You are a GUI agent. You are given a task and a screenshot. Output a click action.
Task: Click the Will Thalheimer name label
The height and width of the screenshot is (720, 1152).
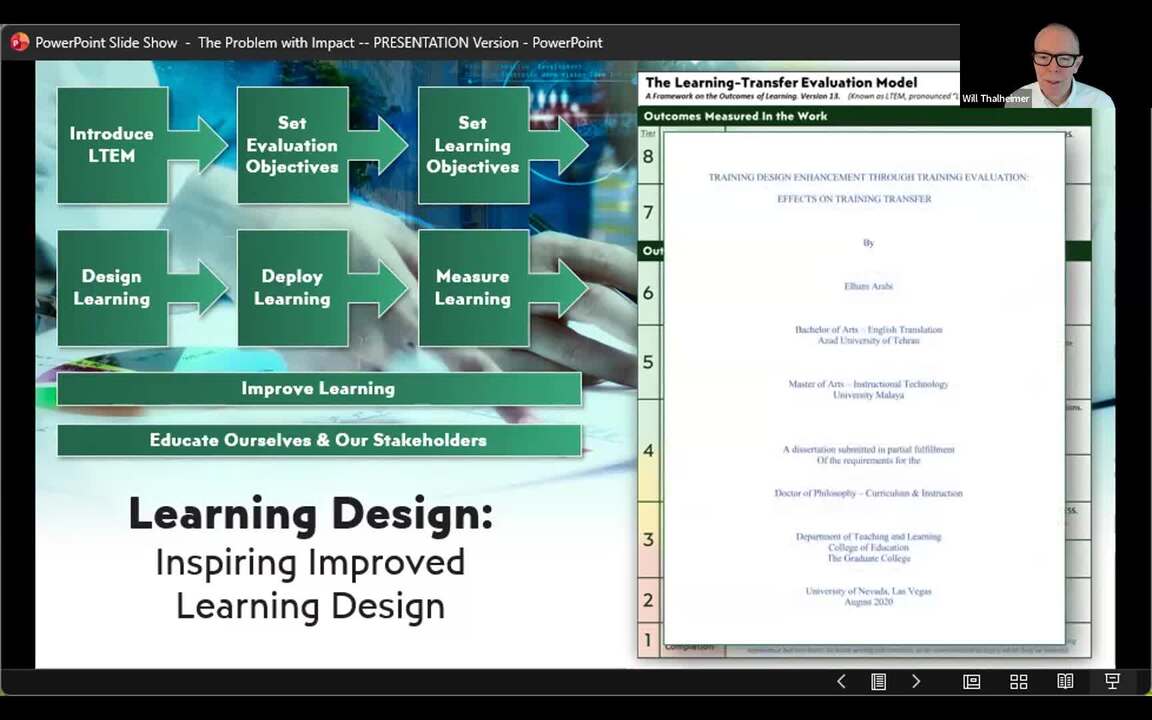click(995, 99)
